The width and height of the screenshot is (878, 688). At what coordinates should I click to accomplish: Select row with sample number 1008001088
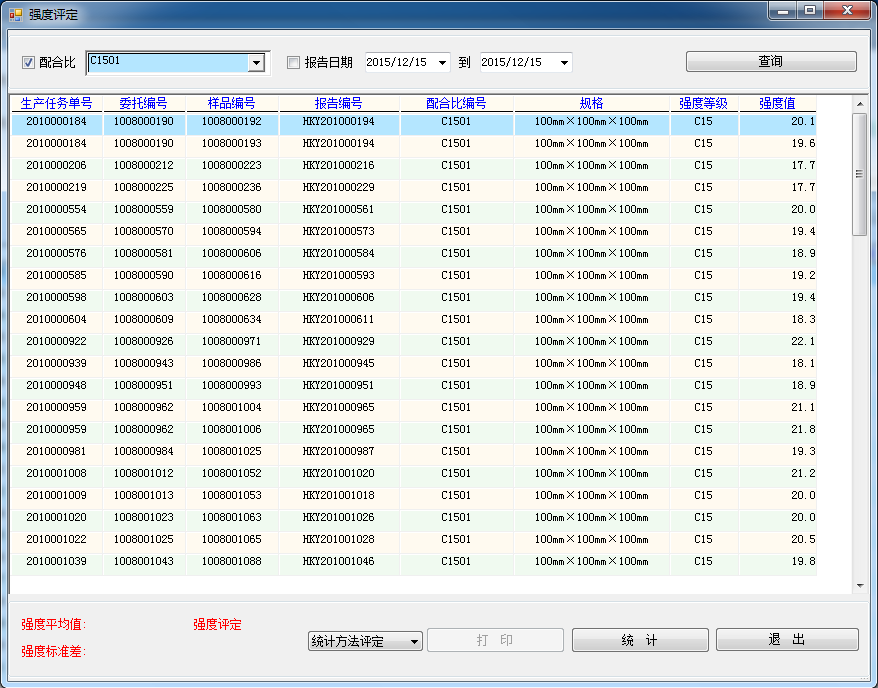click(231, 562)
